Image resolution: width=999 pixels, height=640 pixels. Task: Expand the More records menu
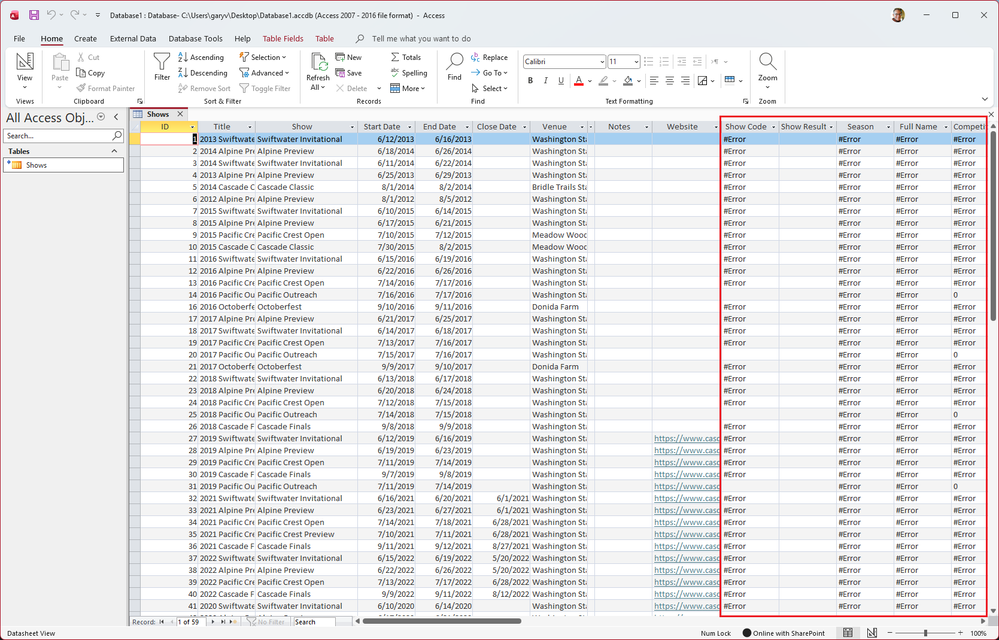point(407,89)
